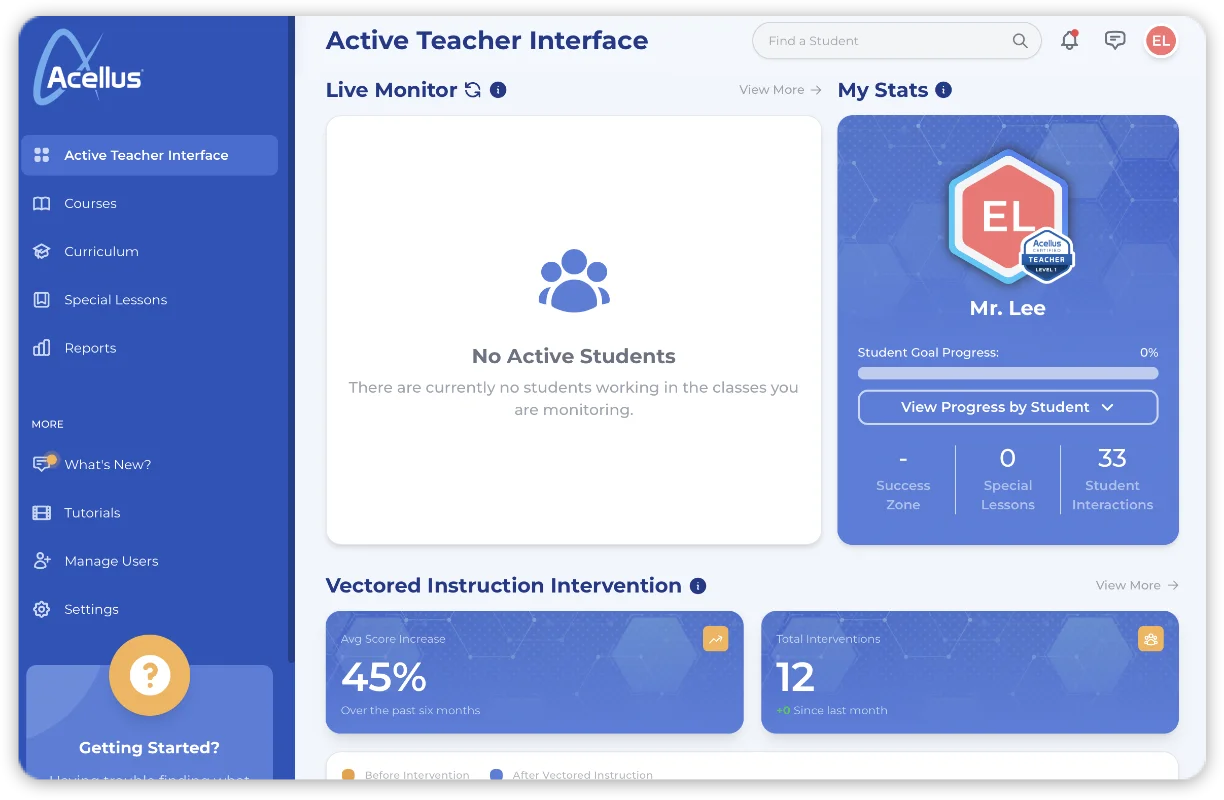Image resolution: width=1224 pixels, height=800 pixels.
Task: Click the Active Teacher Interface page title
Action: [487, 41]
